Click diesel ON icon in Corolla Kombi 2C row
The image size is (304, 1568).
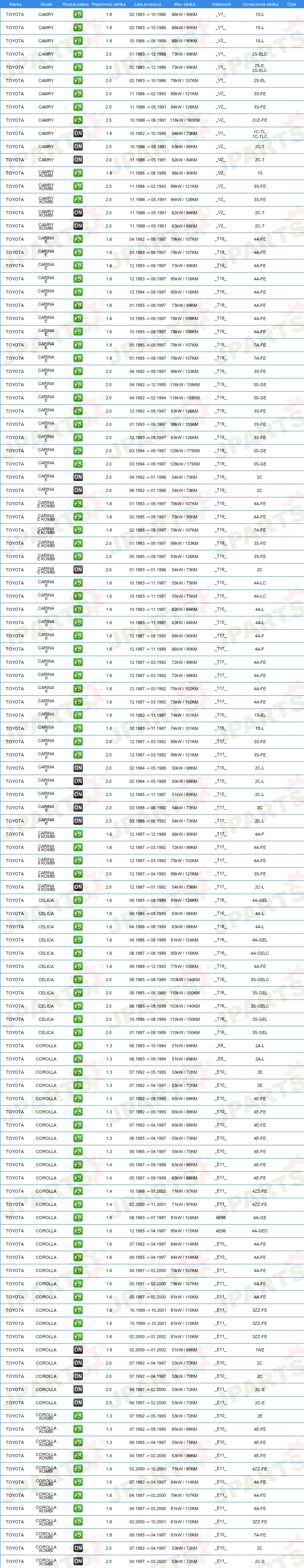(78, 1548)
